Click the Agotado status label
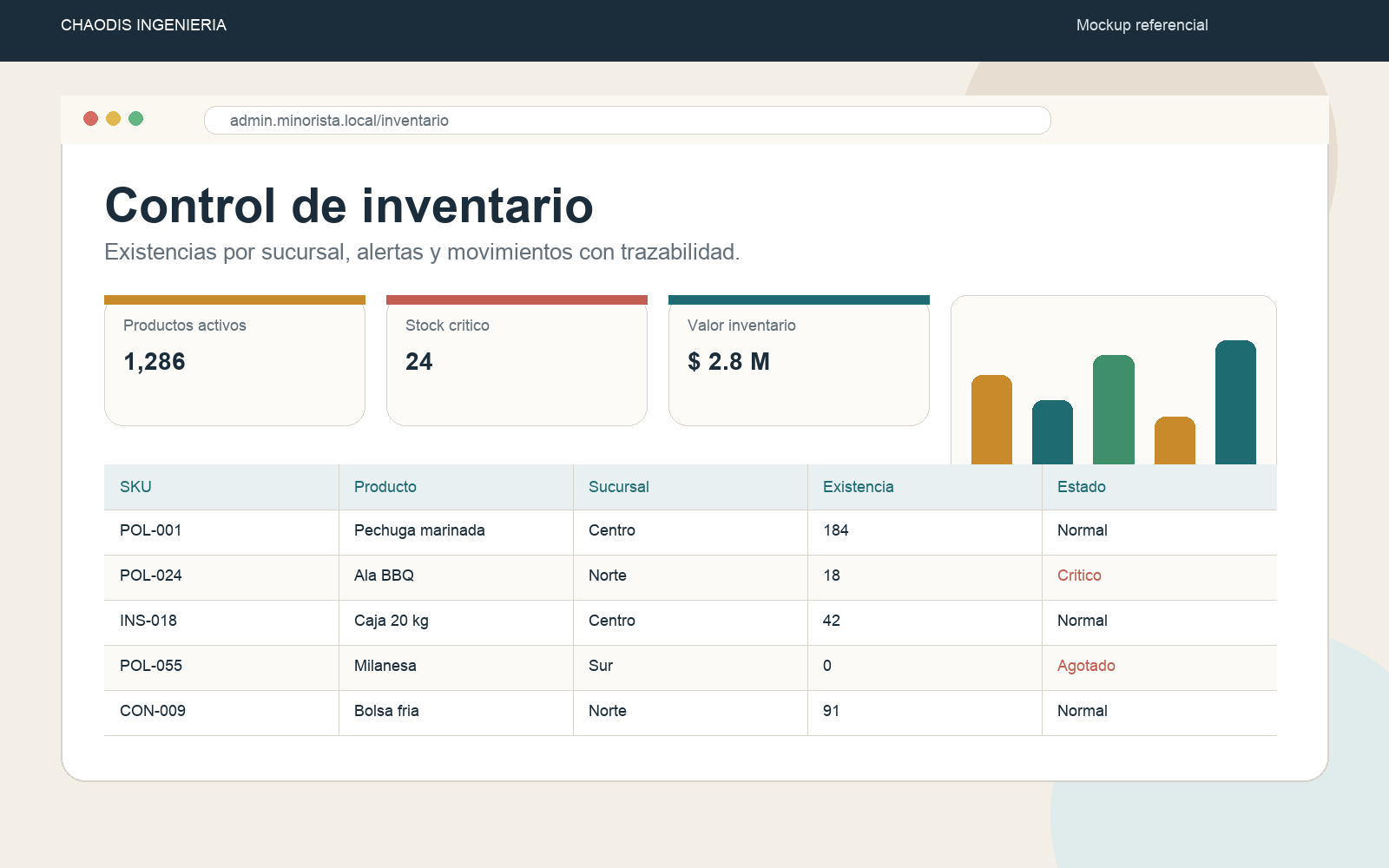This screenshot has width=1389, height=868. tap(1086, 666)
